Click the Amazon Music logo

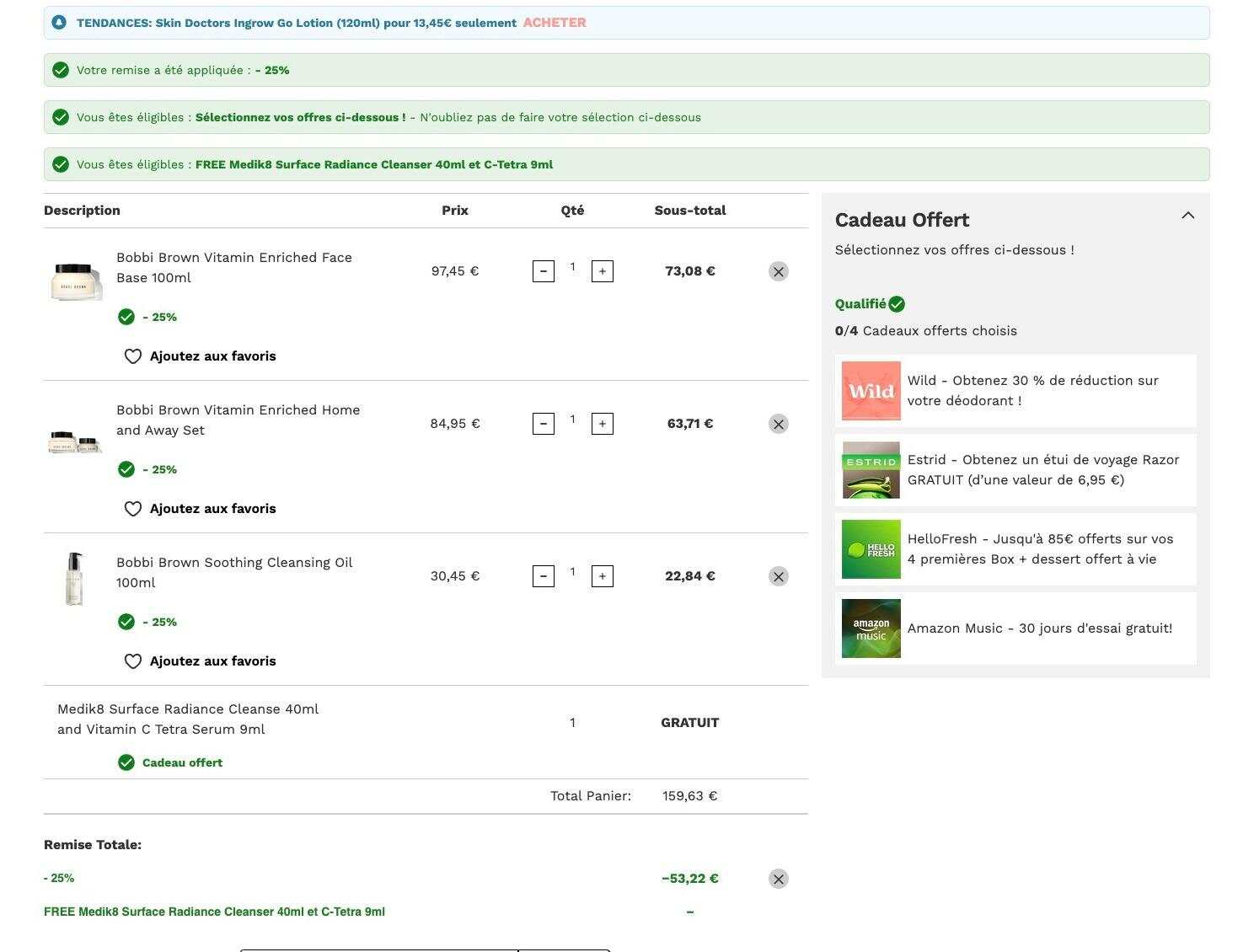[x=871, y=628]
